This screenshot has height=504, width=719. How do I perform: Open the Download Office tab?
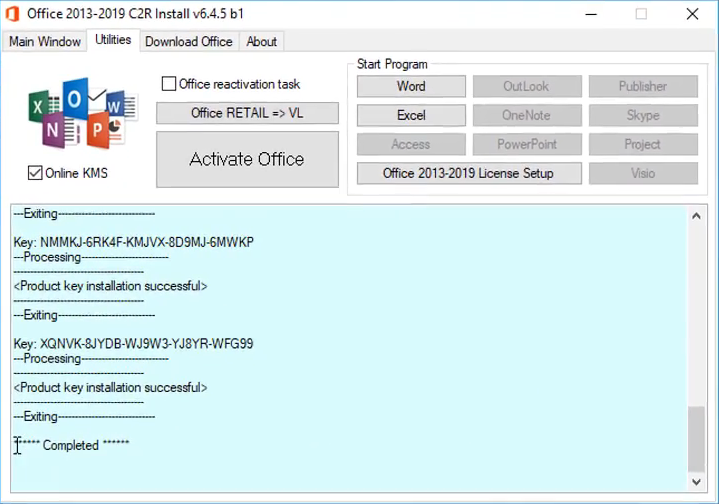click(x=189, y=42)
